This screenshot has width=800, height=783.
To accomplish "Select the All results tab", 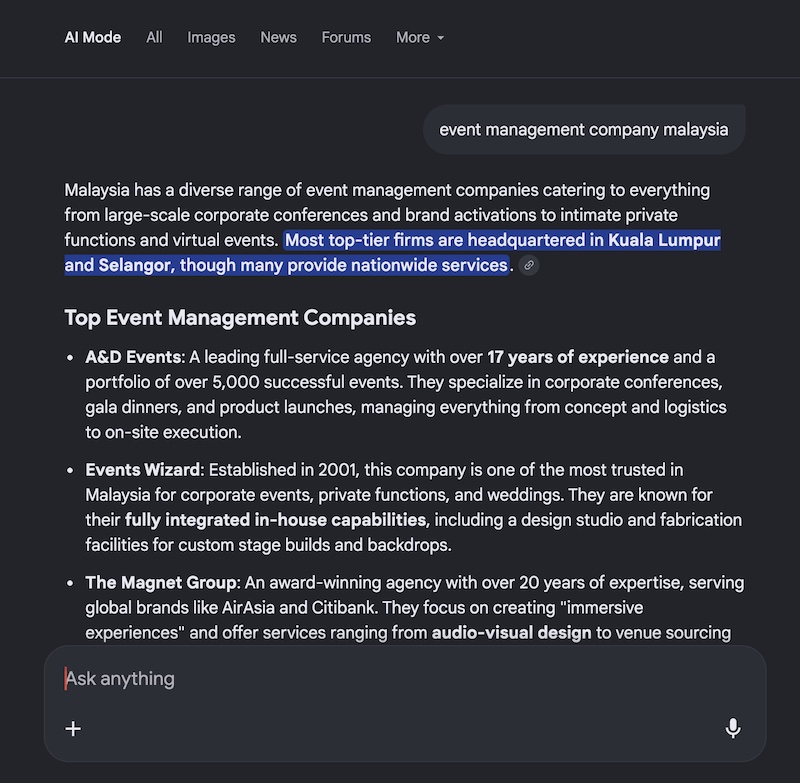I will (154, 37).
